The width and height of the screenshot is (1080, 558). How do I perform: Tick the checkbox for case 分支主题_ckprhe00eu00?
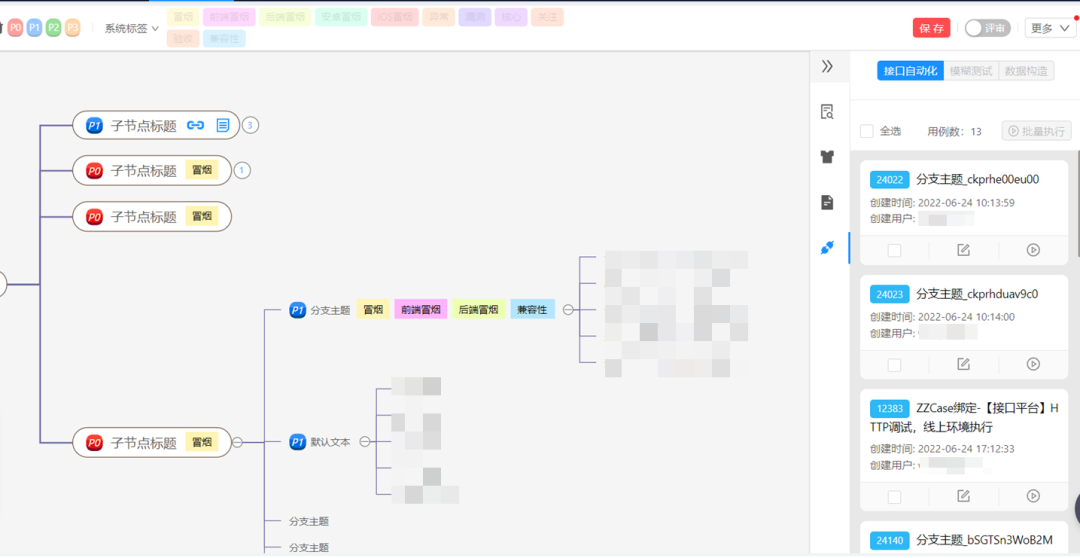[894, 251]
